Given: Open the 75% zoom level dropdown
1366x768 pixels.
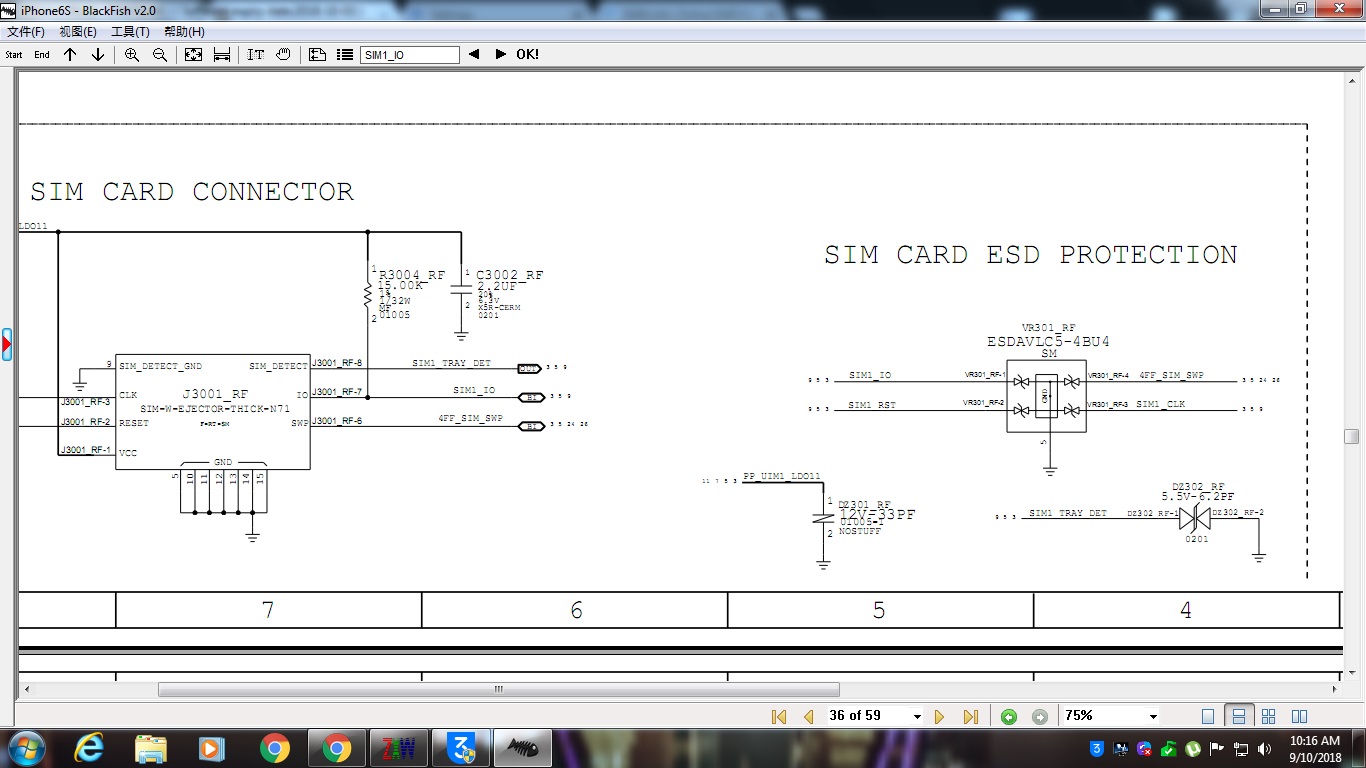Looking at the screenshot, I should (1153, 717).
